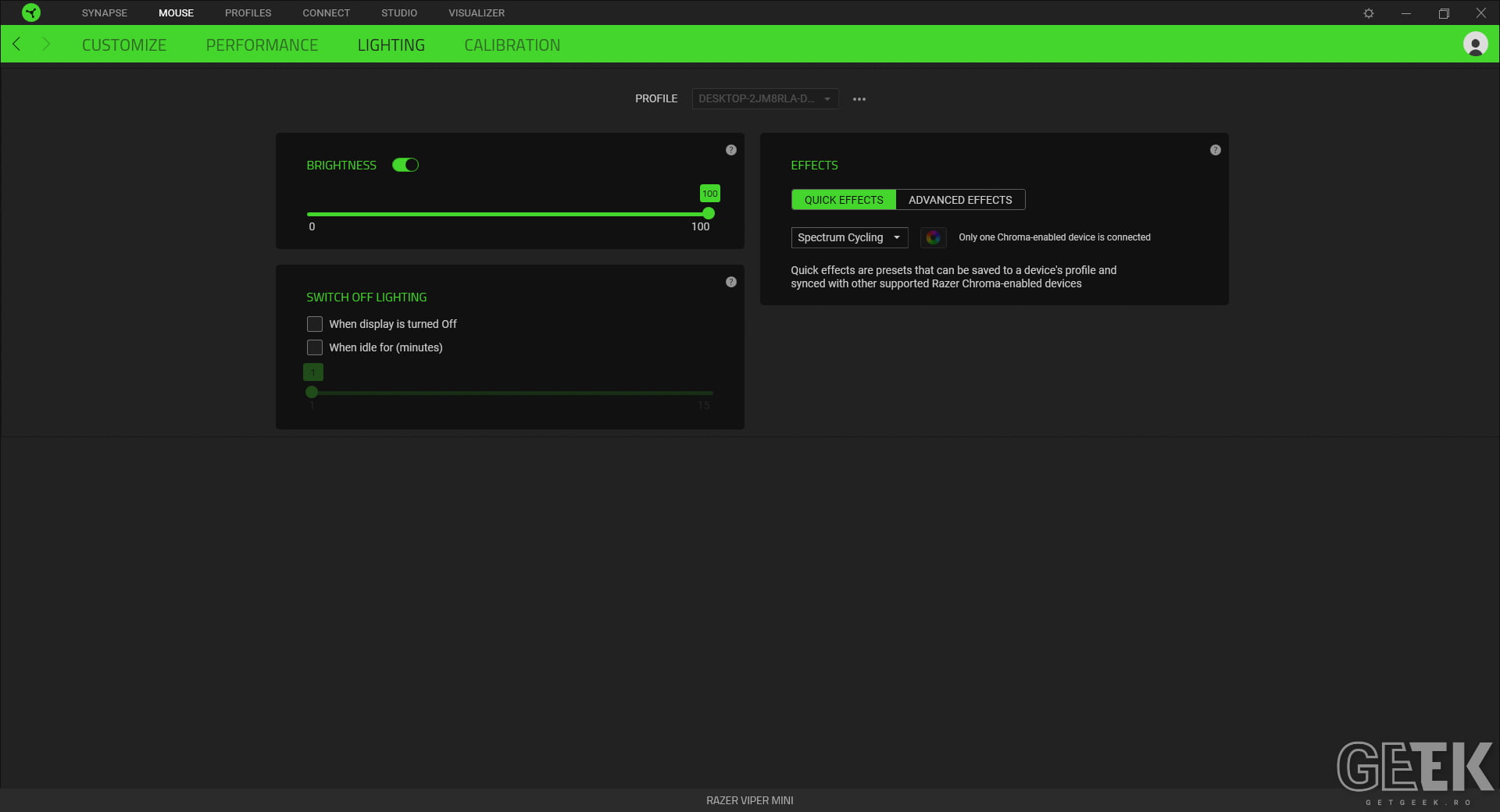Click the Brightness panel help icon
1500x812 pixels.
tap(731, 150)
